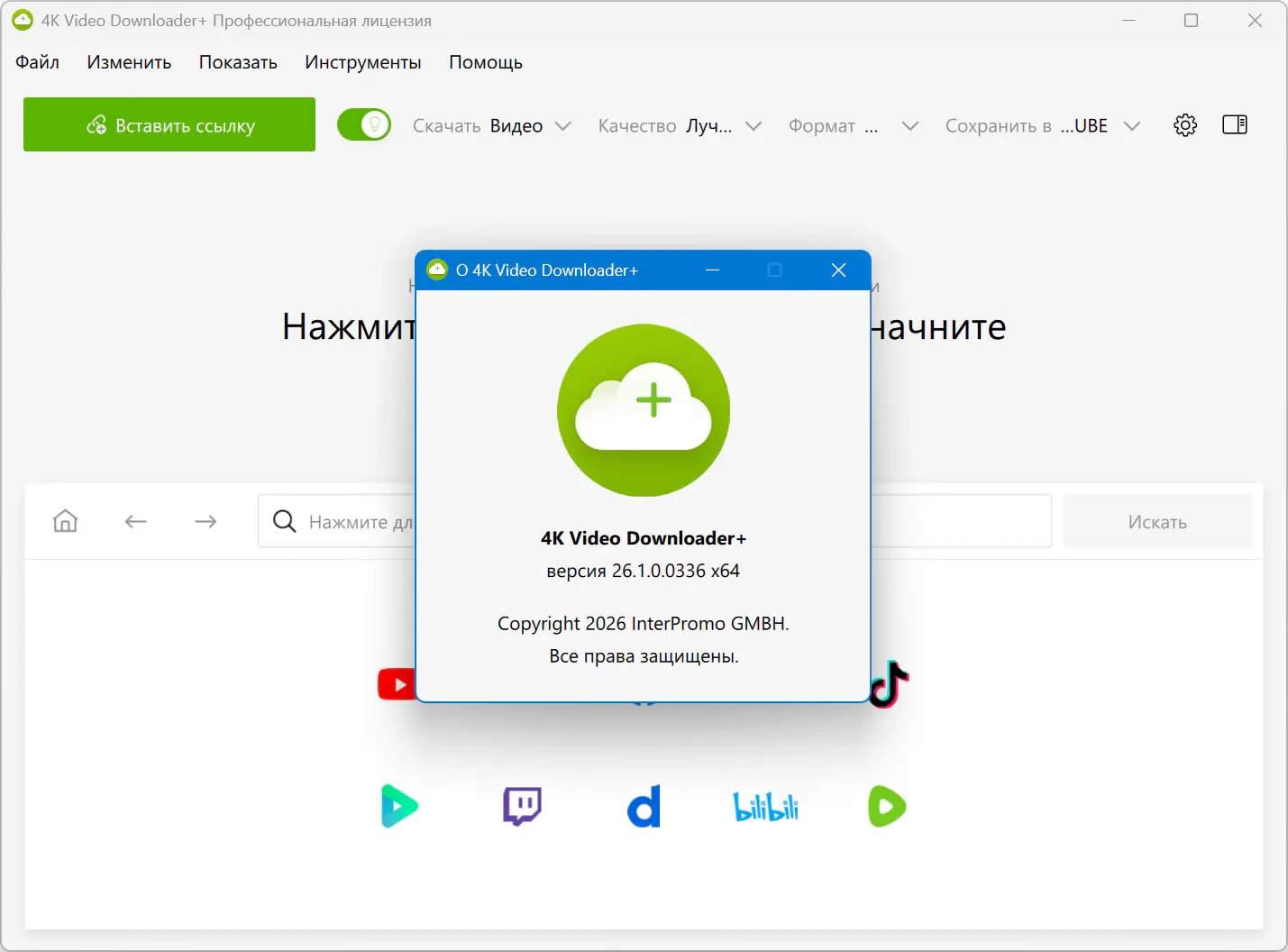Open the blue-green play site icon

coord(399,806)
